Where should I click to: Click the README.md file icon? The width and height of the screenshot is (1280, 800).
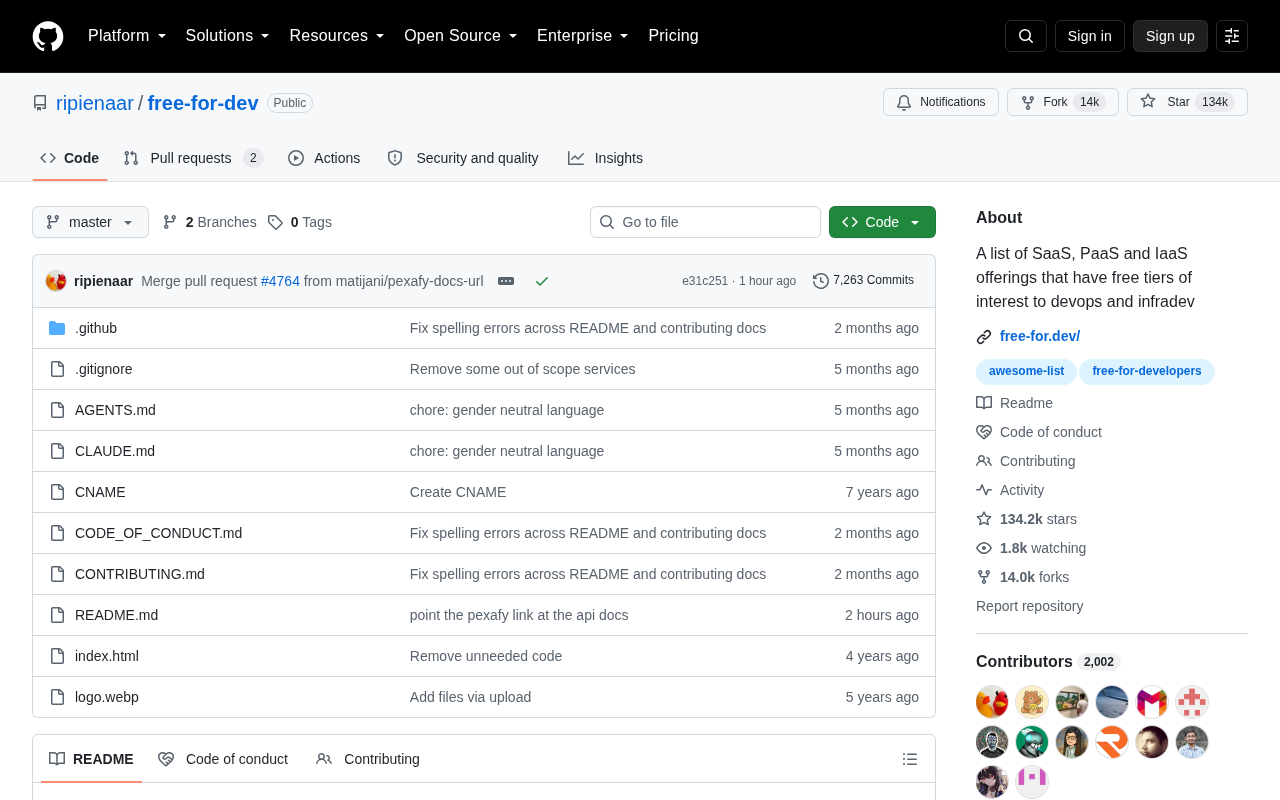[x=57, y=615]
